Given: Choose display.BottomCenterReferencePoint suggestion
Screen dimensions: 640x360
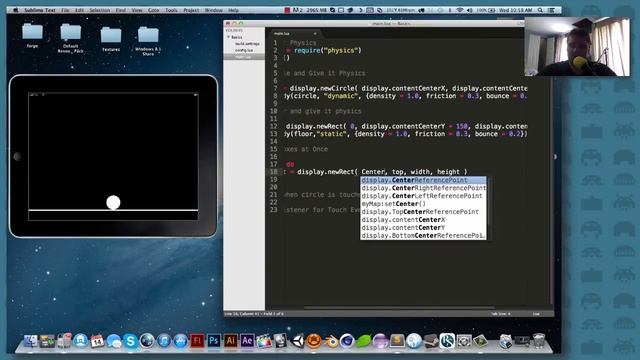Looking at the screenshot, I should point(423,236).
